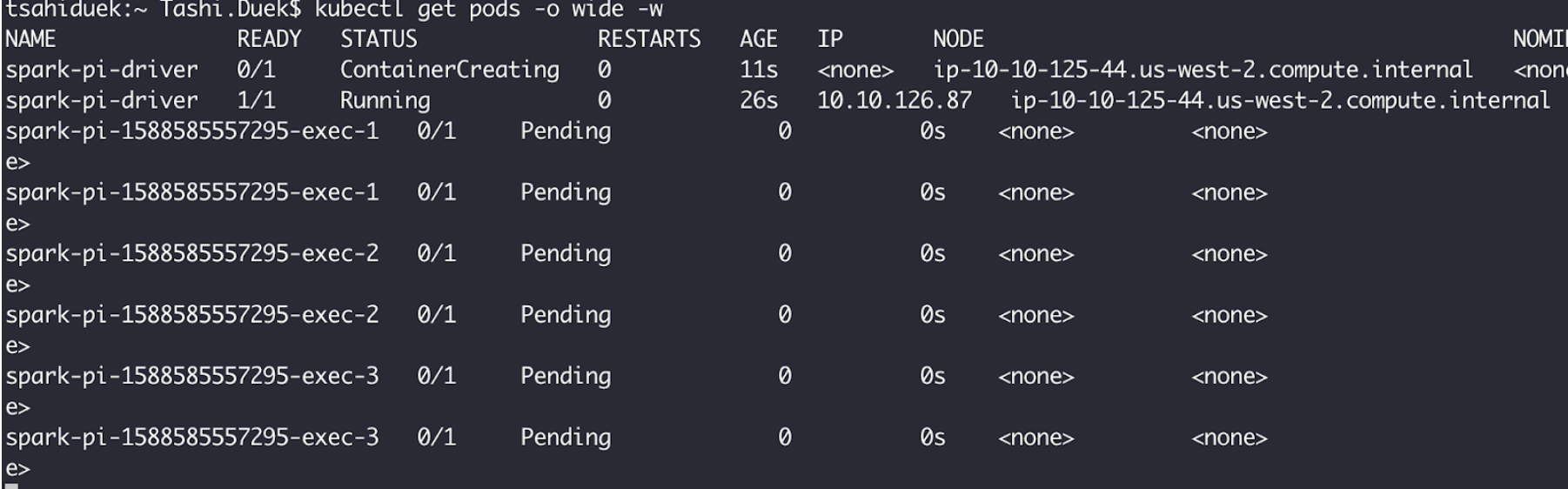This screenshot has height=489, width=1568.
Task: Click the ContainerCreating status text
Action: tap(450, 70)
